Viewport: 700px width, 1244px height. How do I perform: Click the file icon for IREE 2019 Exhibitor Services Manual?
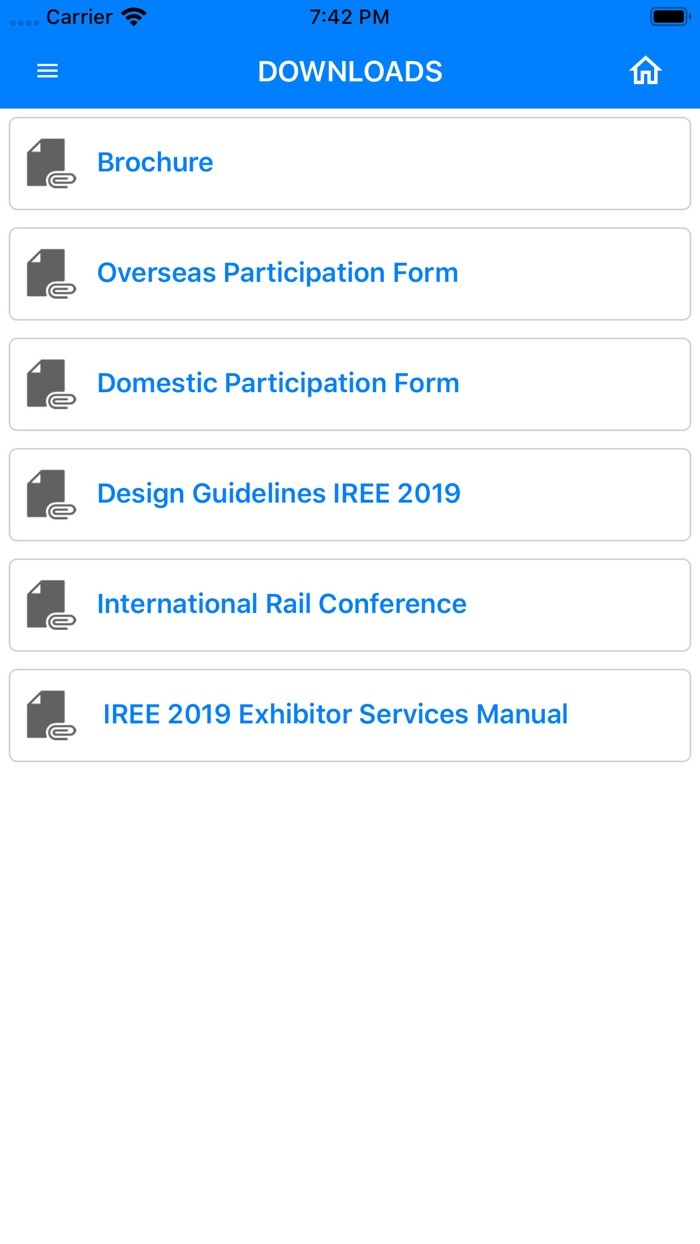tap(50, 715)
